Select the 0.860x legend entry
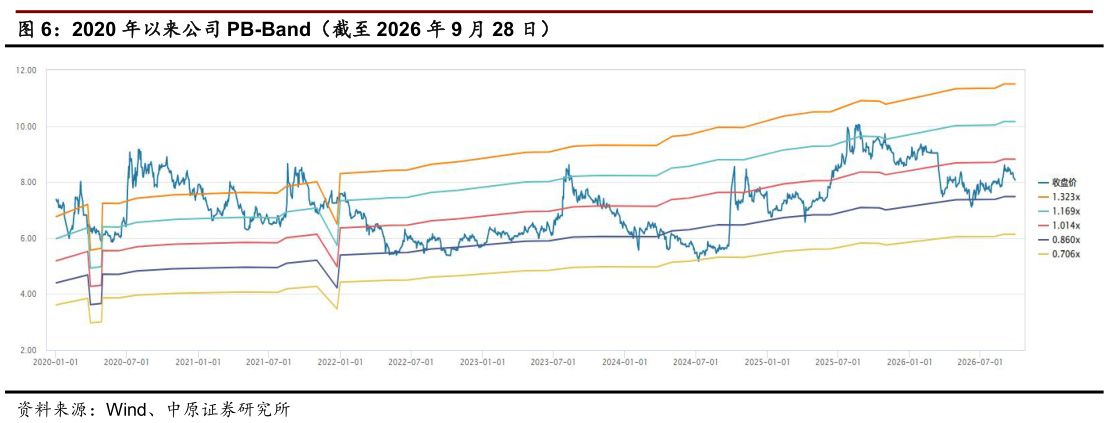 1059,240
